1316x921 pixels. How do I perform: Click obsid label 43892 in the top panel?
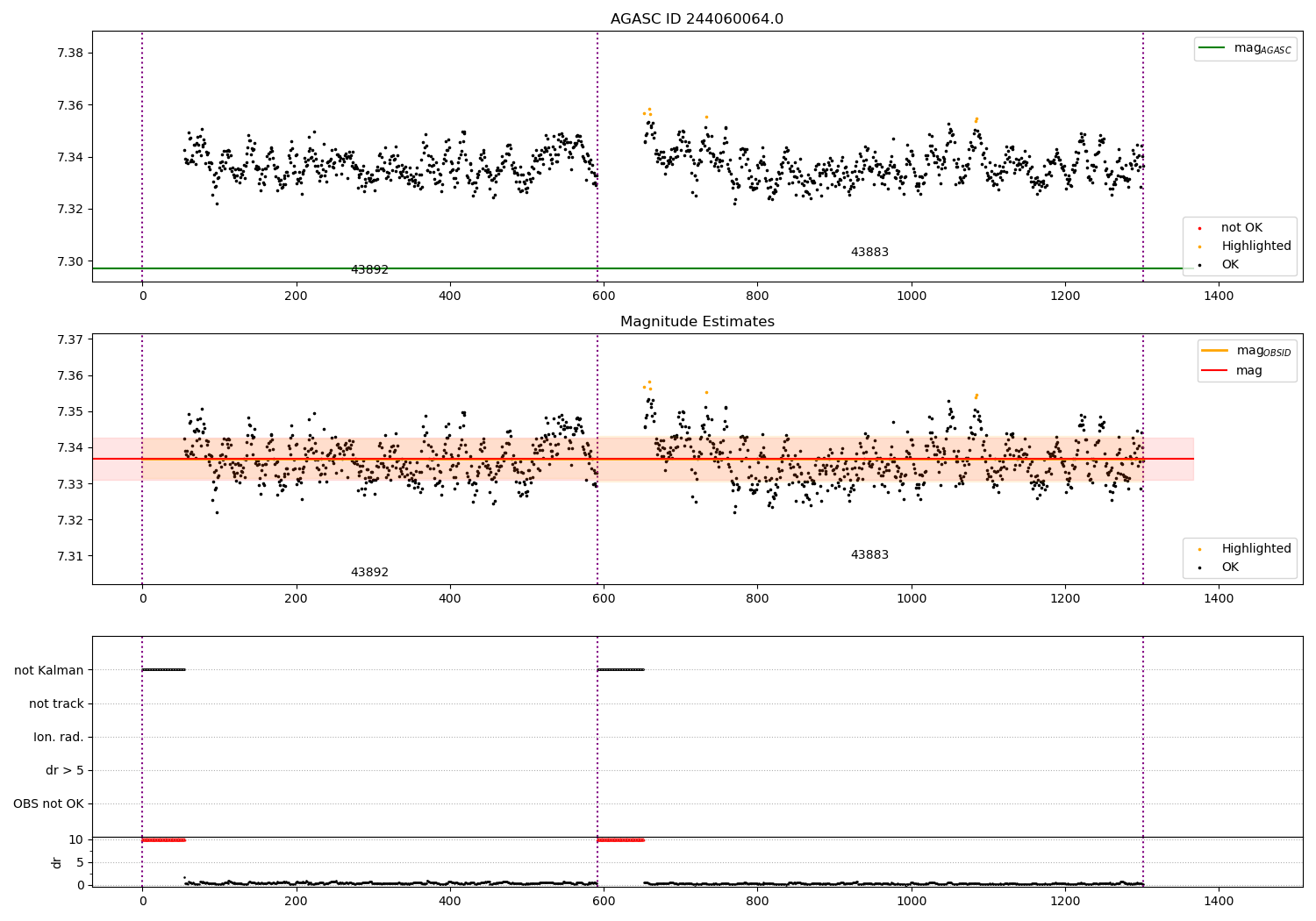point(369,270)
